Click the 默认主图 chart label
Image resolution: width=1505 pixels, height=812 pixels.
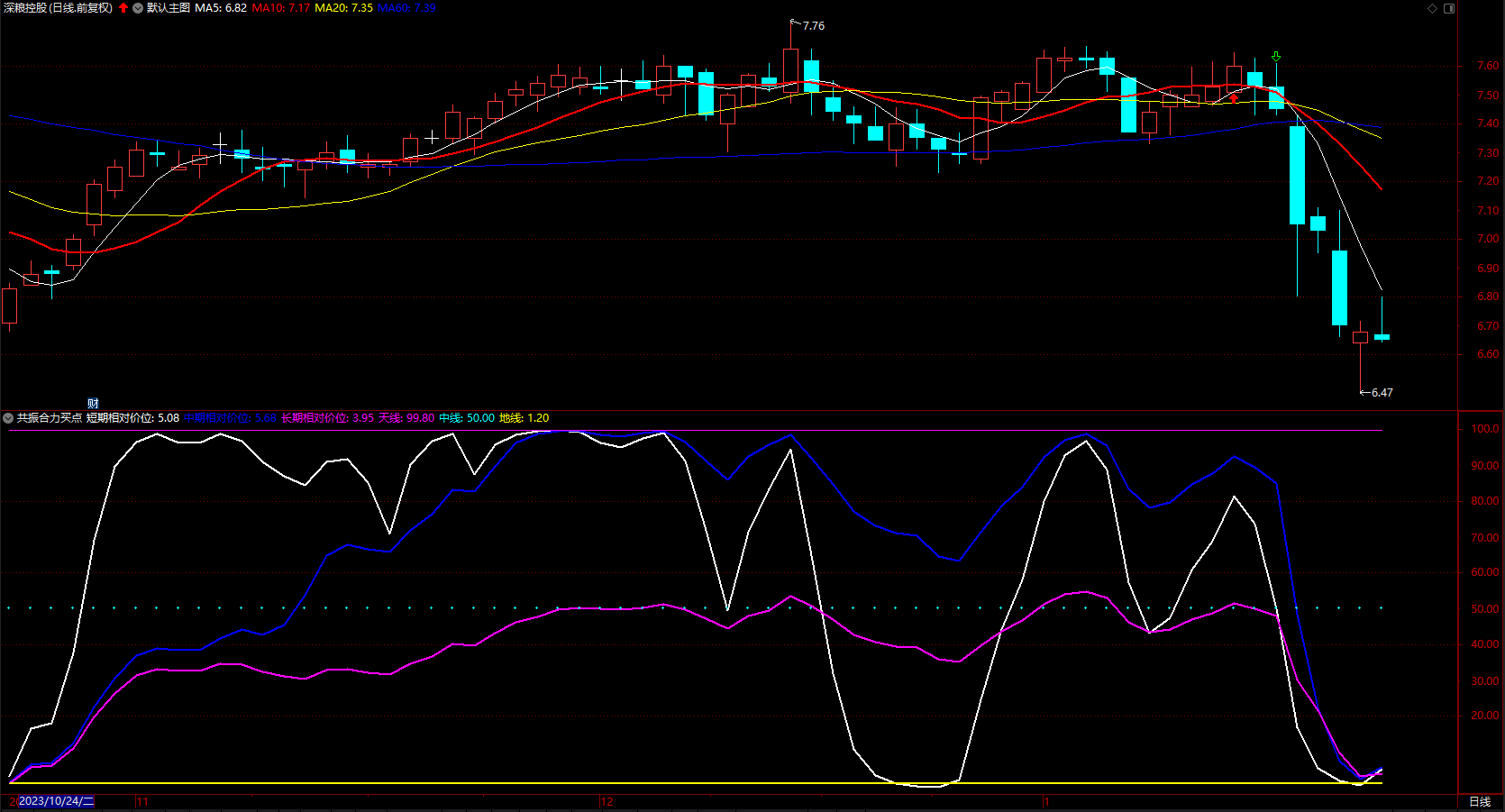[x=169, y=8]
